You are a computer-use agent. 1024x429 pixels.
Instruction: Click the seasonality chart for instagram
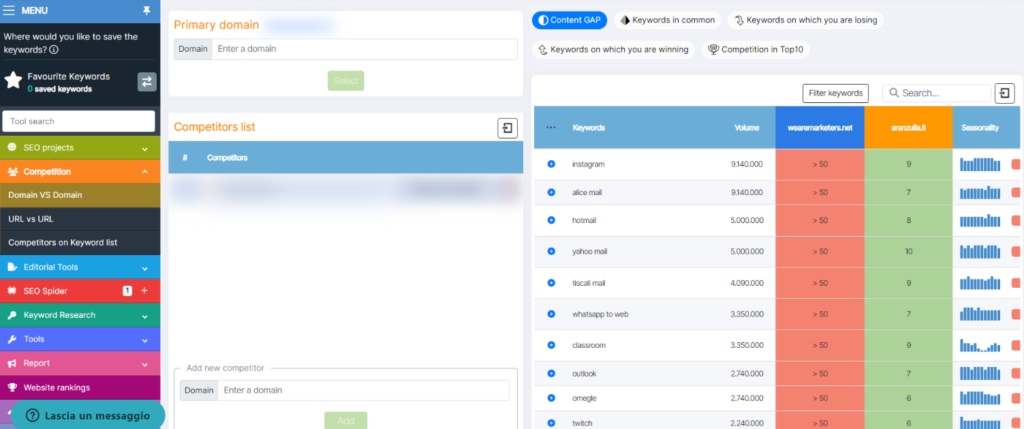pyautogui.click(x=980, y=165)
